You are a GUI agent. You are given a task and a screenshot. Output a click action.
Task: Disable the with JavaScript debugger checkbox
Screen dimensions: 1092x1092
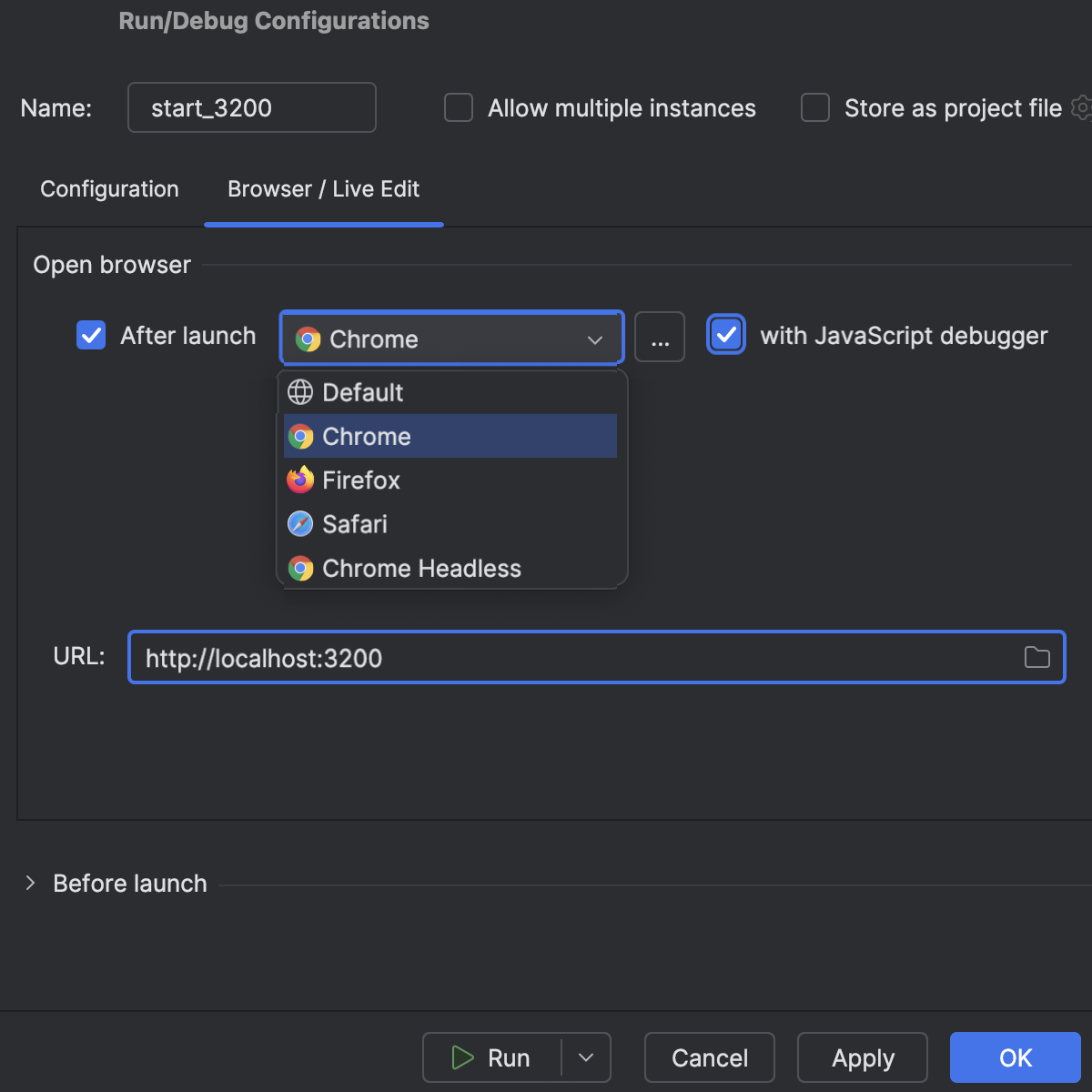pyautogui.click(x=725, y=335)
